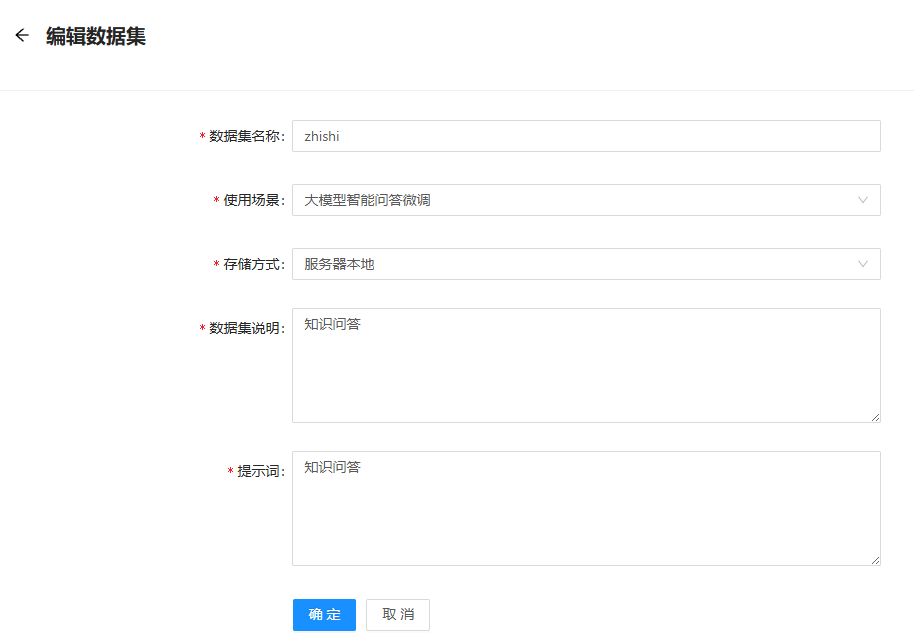
Task: Click the 数据集名称 field label
Action: [x=246, y=137]
